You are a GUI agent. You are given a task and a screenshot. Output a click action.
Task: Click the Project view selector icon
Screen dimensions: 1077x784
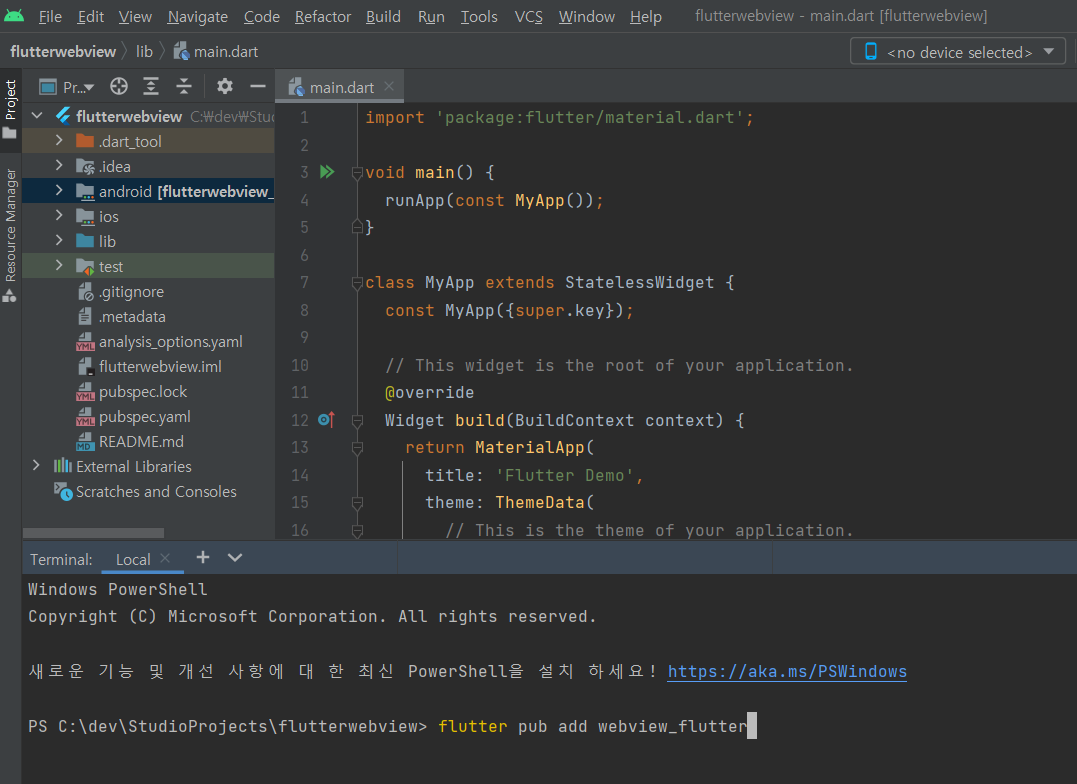47,87
